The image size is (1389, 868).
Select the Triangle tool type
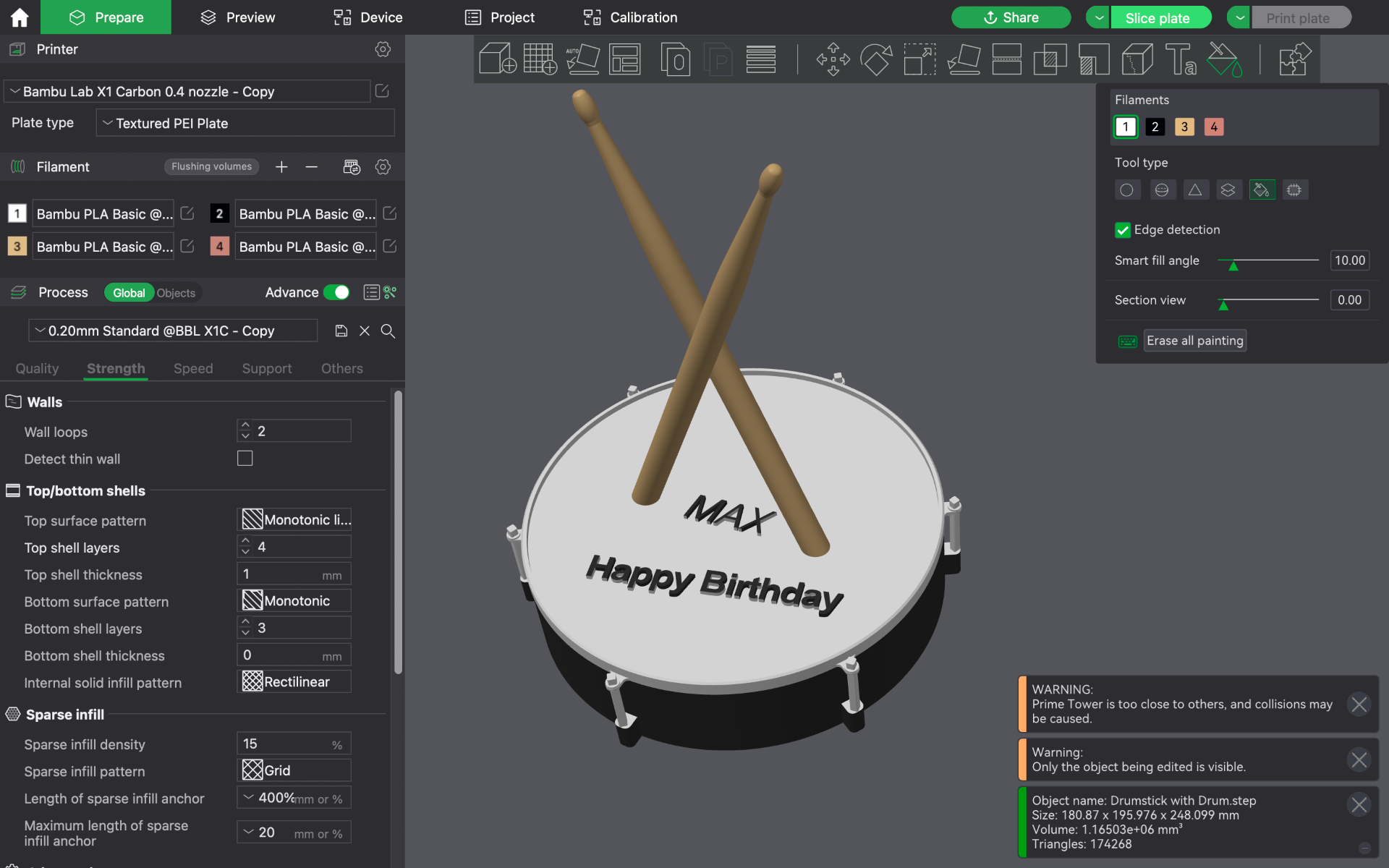tap(1194, 190)
